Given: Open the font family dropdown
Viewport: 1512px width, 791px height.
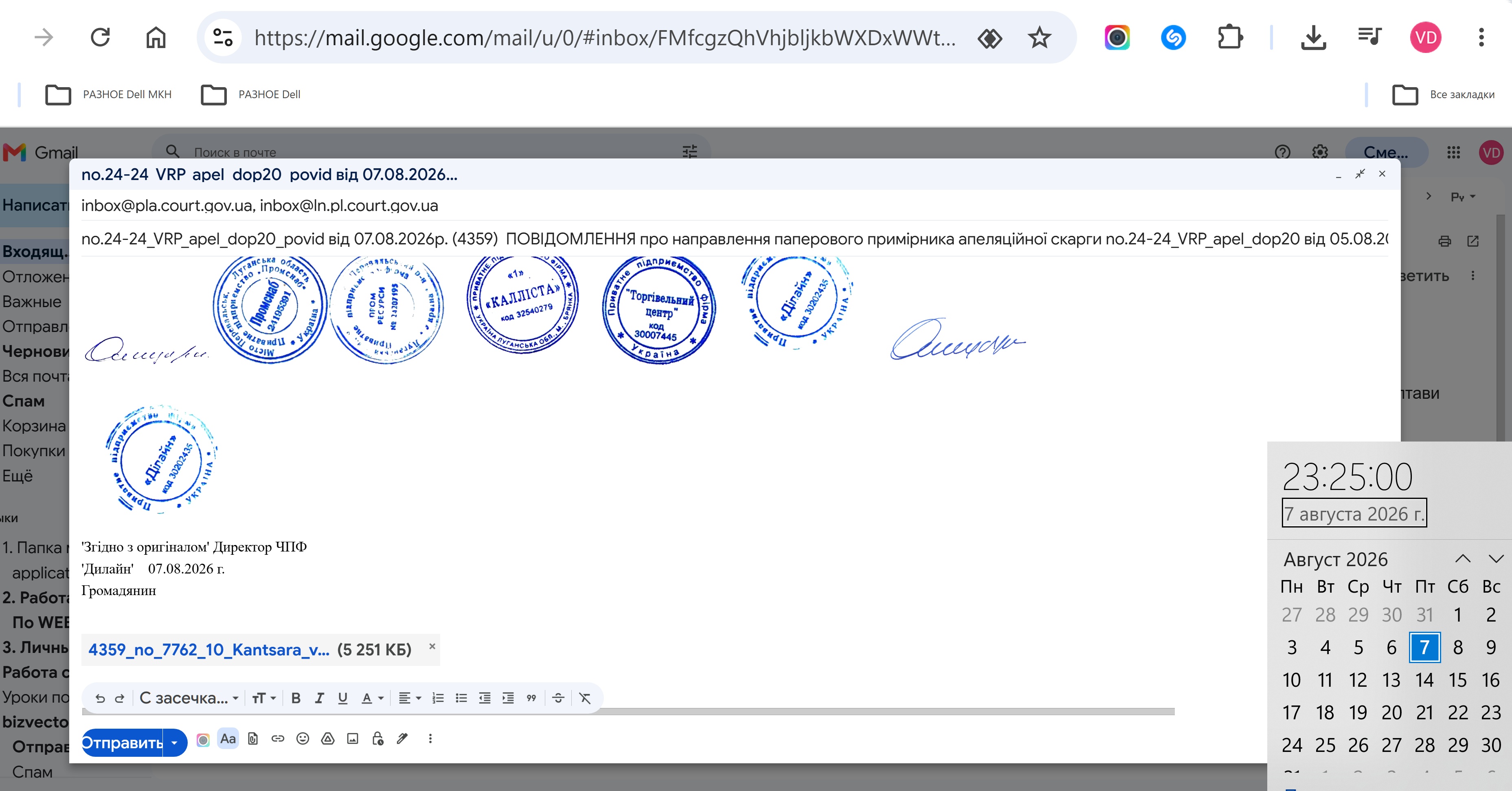Looking at the screenshot, I should coord(189,698).
